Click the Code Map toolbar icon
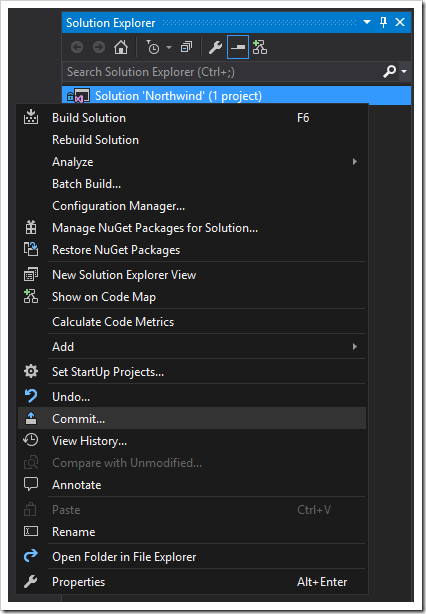This screenshot has width=426, height=614. (260, 47)
